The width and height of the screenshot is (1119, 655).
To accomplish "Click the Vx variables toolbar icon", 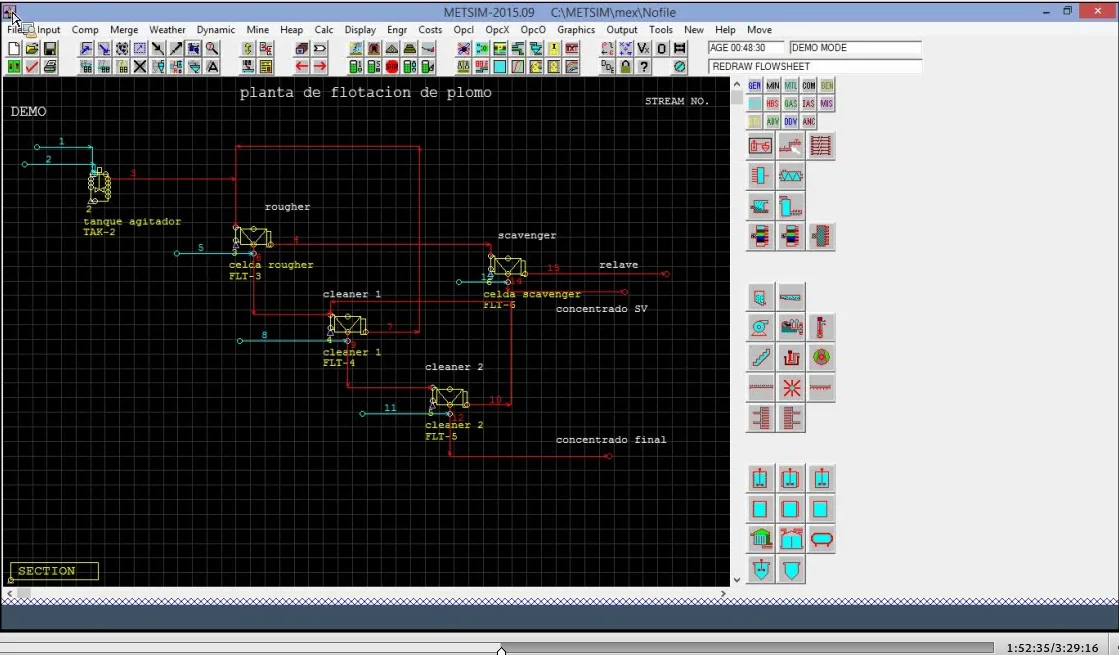I will [642, 47].
